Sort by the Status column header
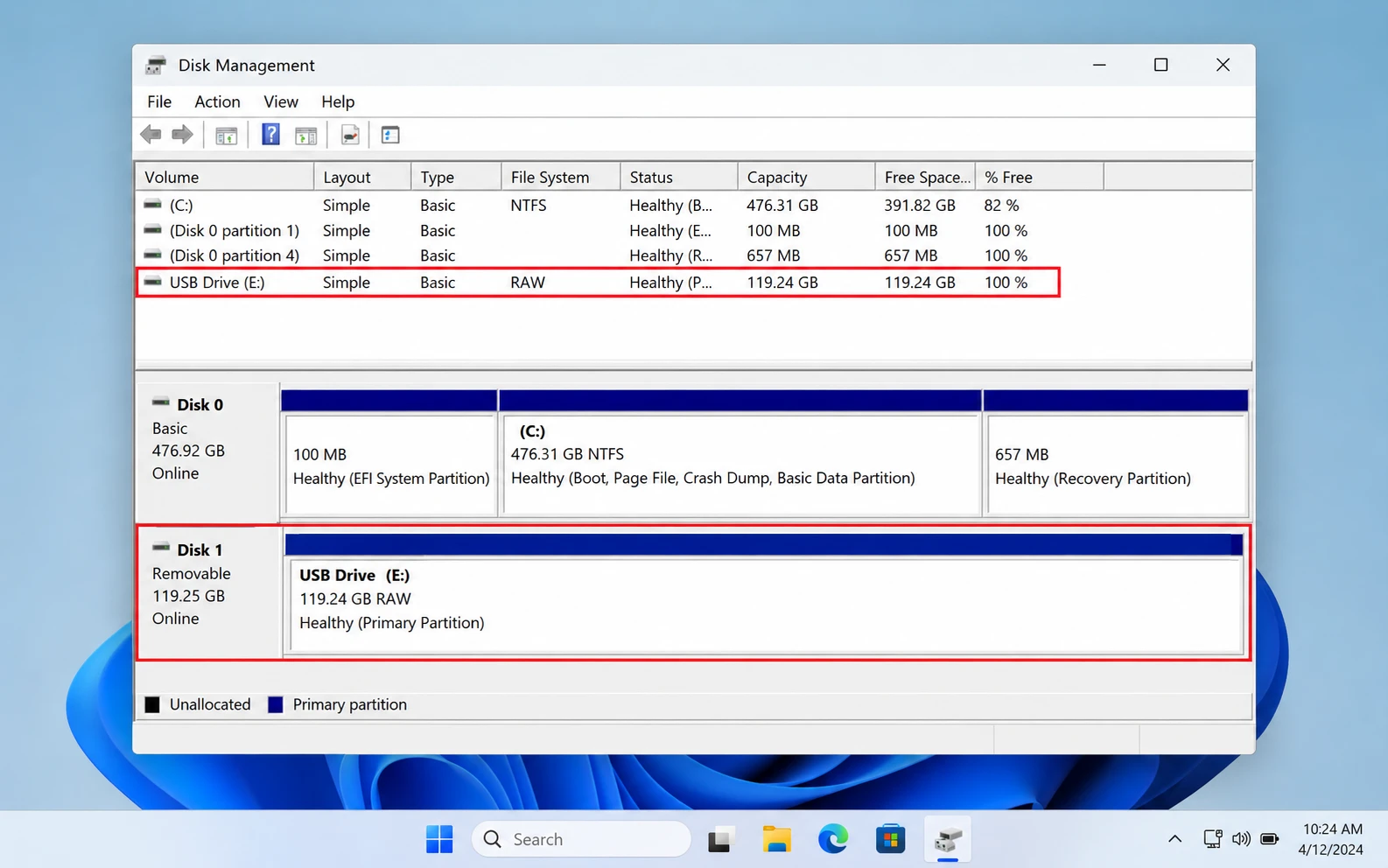 [679, 177]
